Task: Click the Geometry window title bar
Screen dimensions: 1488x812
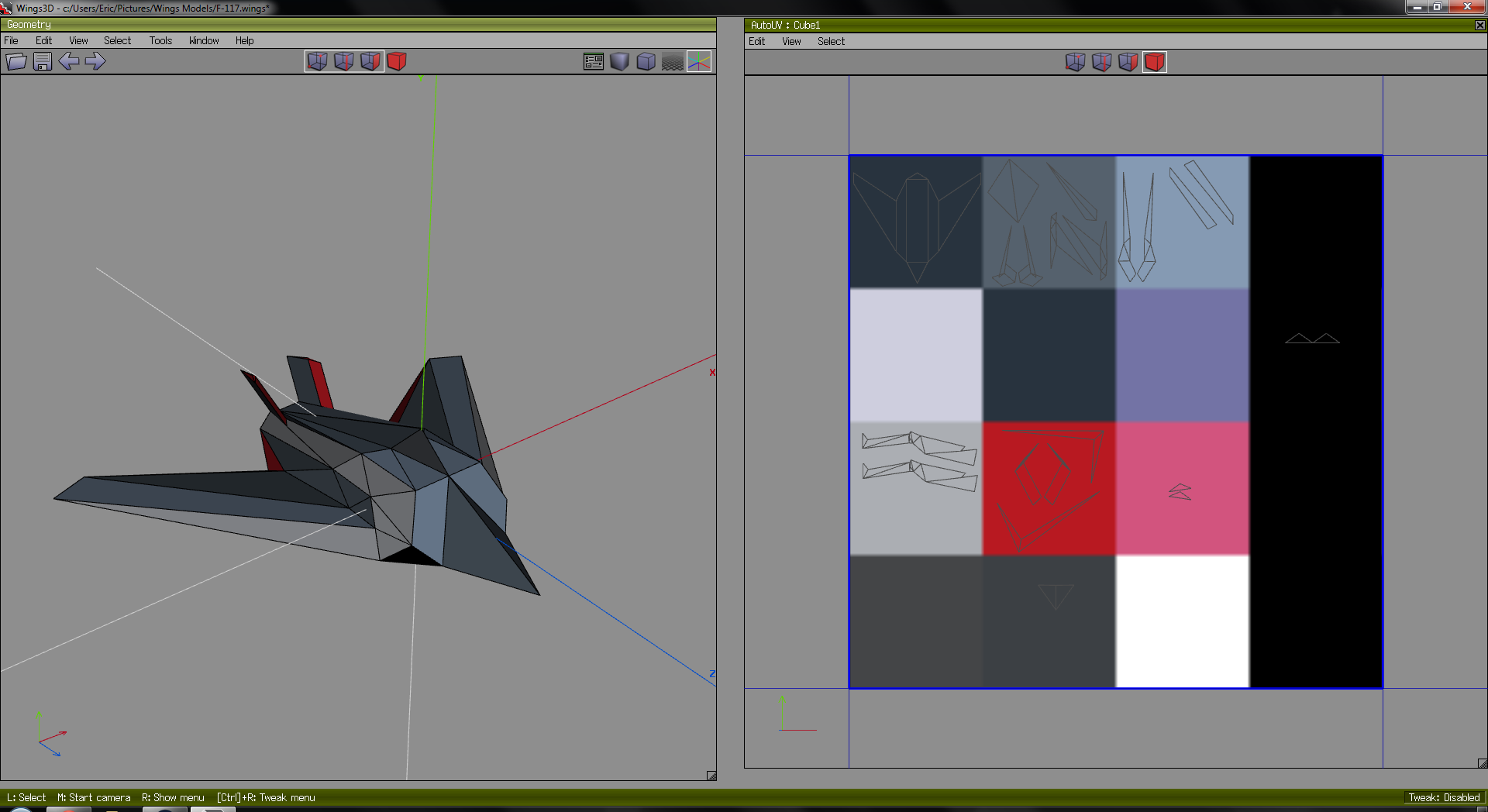Action: [358, 25]
